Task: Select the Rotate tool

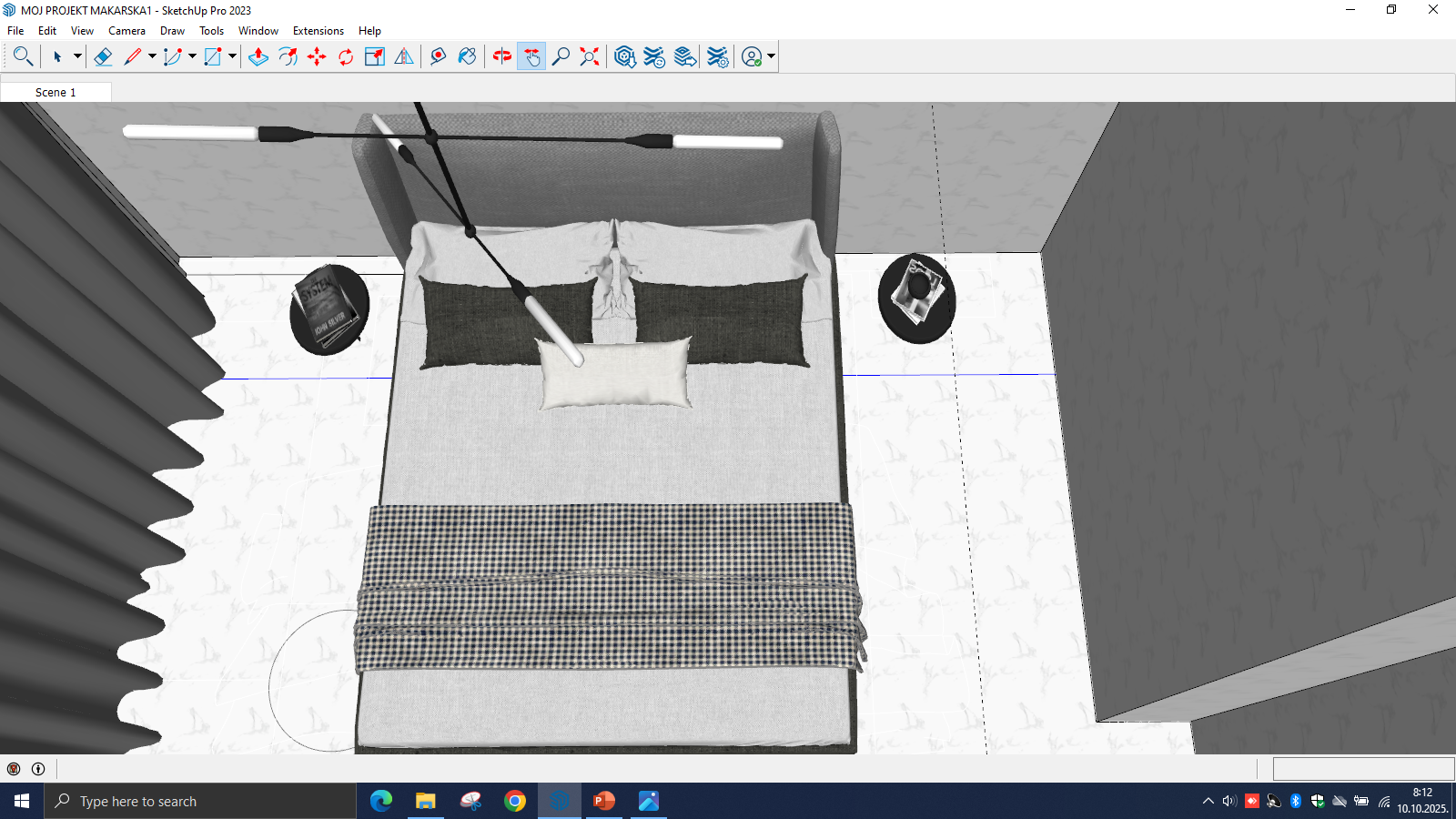Action: click(346, 56)
